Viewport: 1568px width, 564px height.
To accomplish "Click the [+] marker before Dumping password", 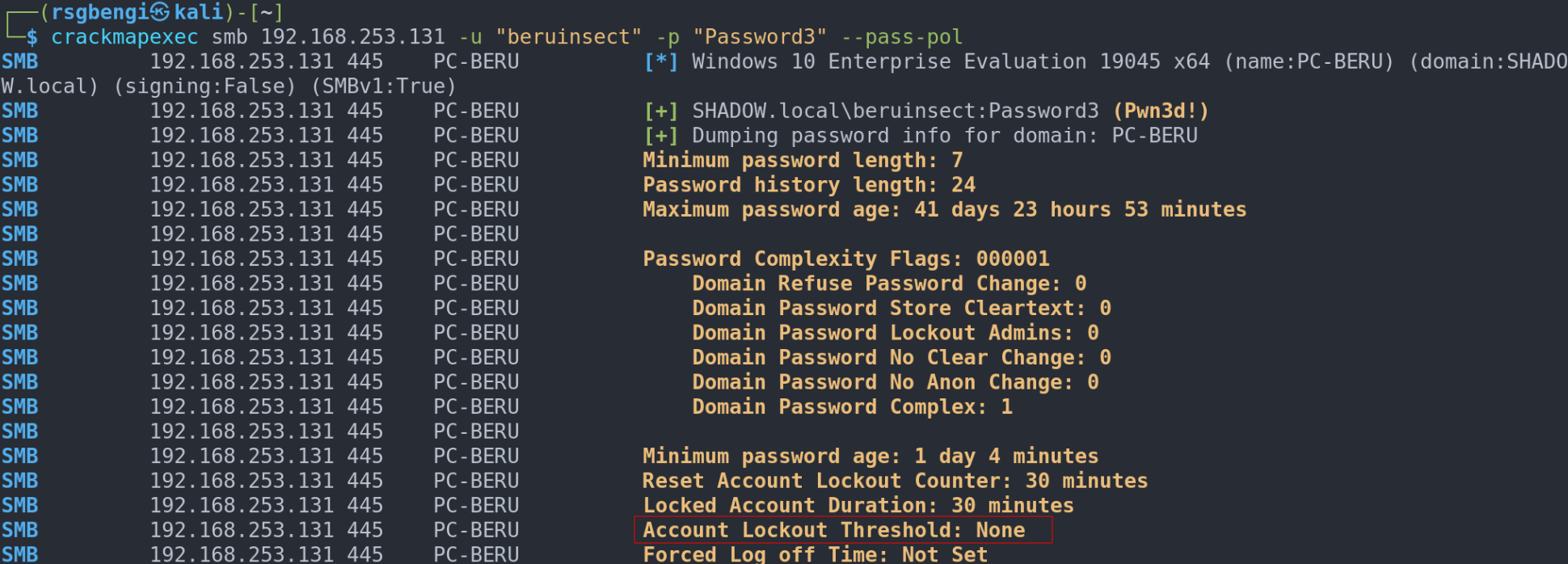I will (661, 136).
